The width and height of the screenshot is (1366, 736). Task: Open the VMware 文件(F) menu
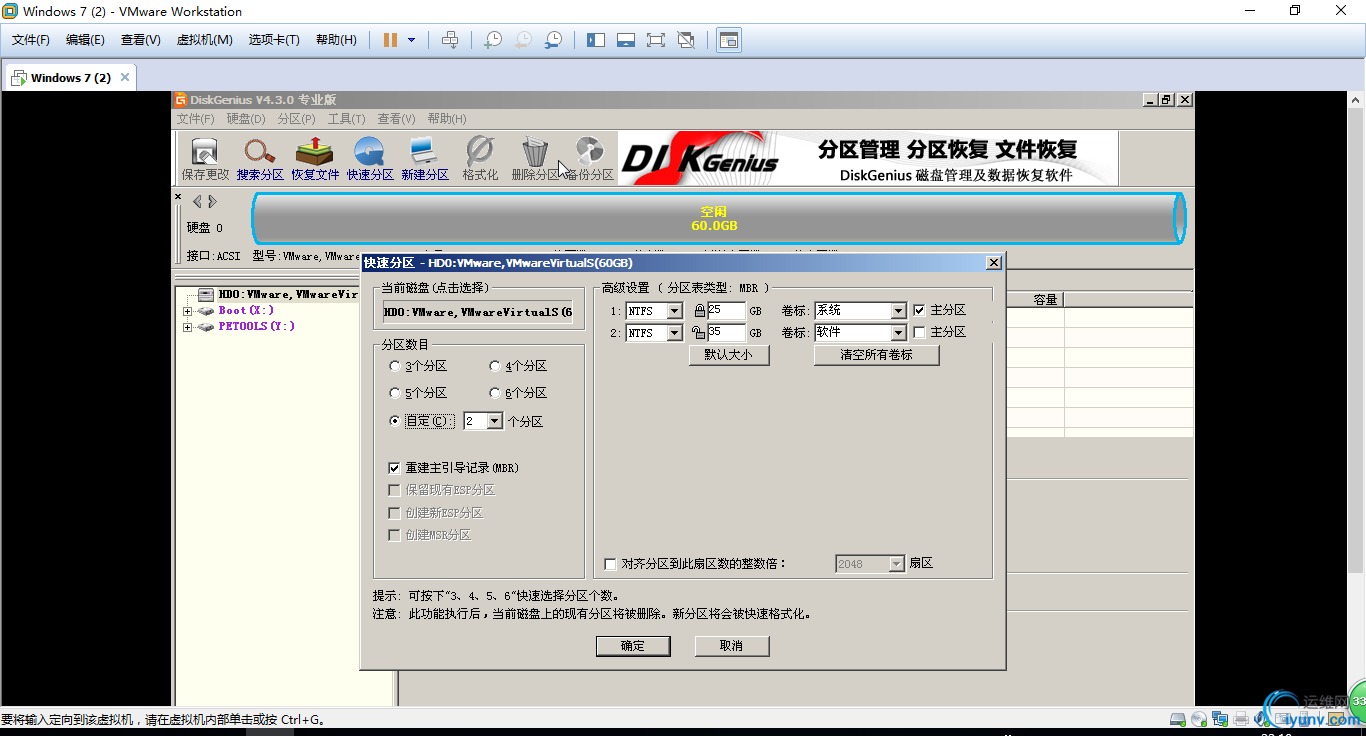pos(31,40)
